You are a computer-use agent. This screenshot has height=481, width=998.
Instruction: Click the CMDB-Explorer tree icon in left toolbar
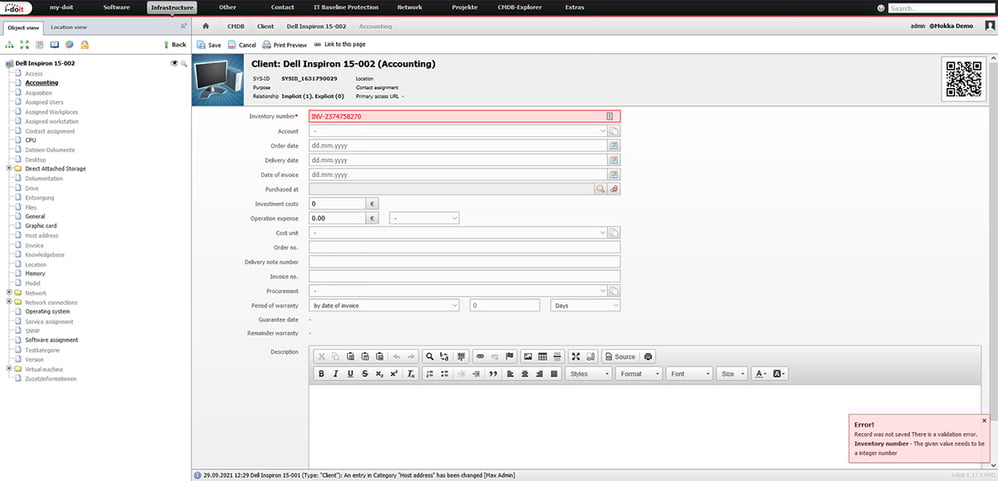(x=10, y=45)
